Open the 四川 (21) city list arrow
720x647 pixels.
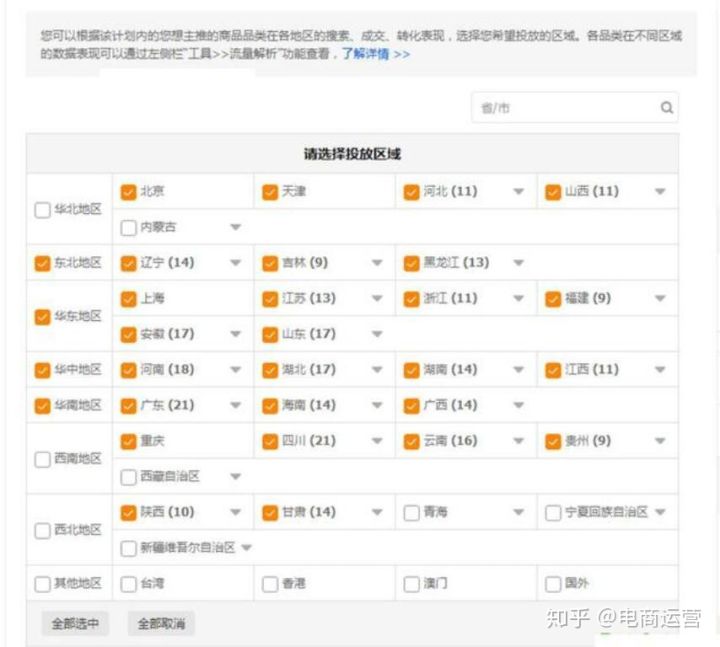click(377, 442)
